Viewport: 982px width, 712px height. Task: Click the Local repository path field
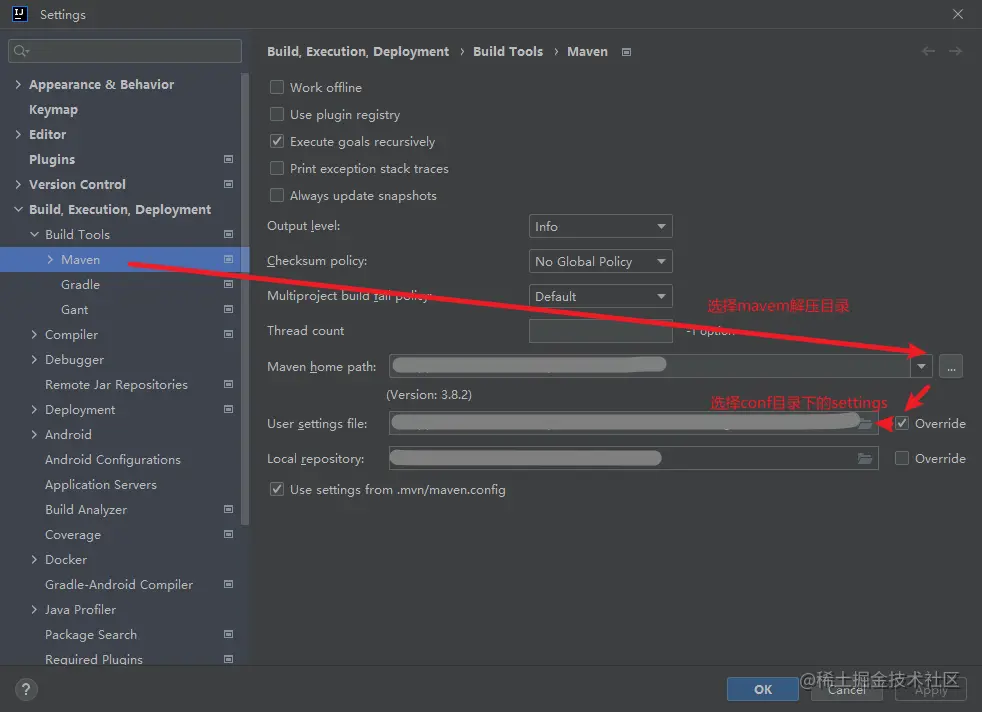coord(634,458)
